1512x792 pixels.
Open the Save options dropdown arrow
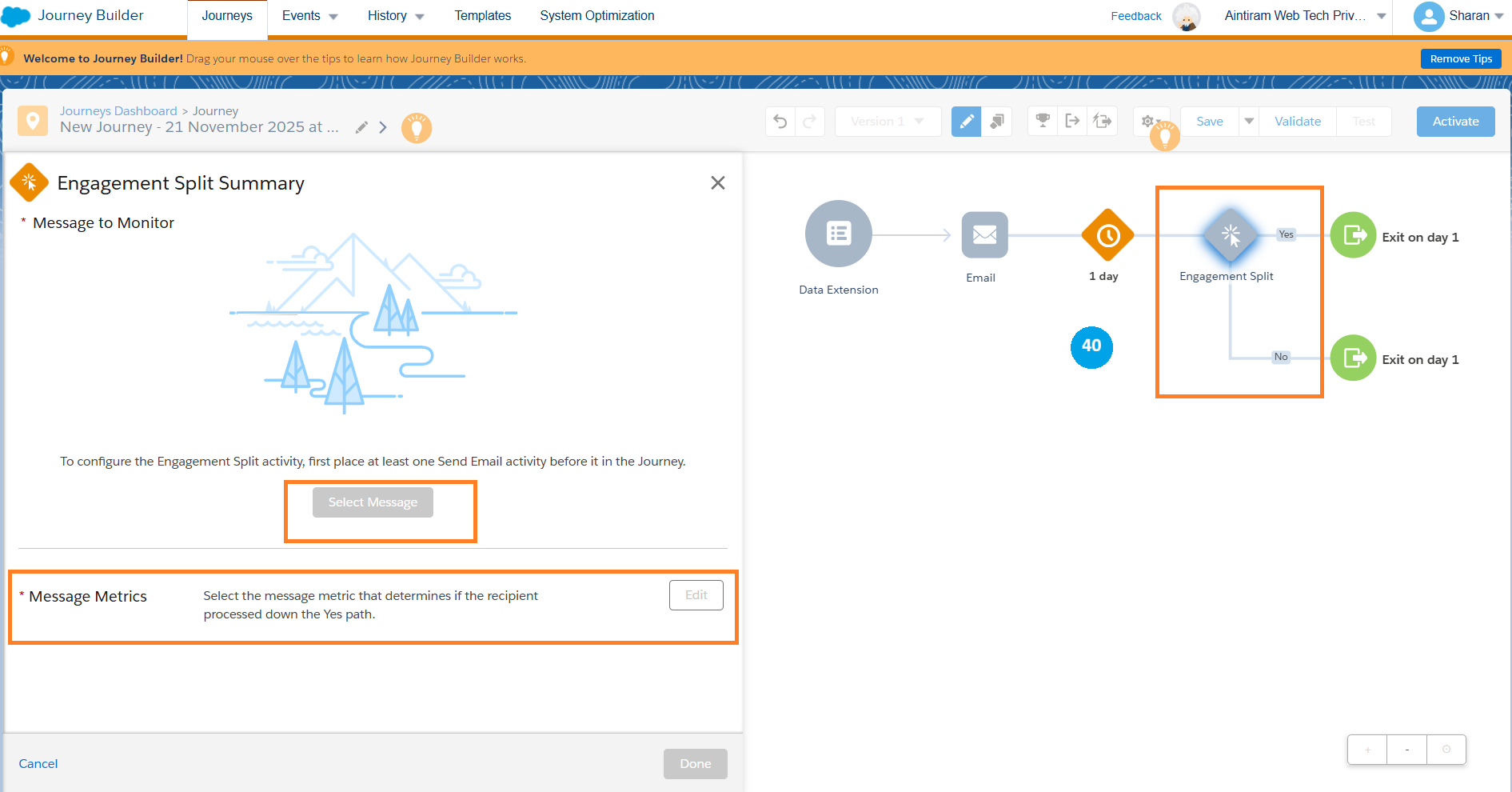pos(1248,122)
